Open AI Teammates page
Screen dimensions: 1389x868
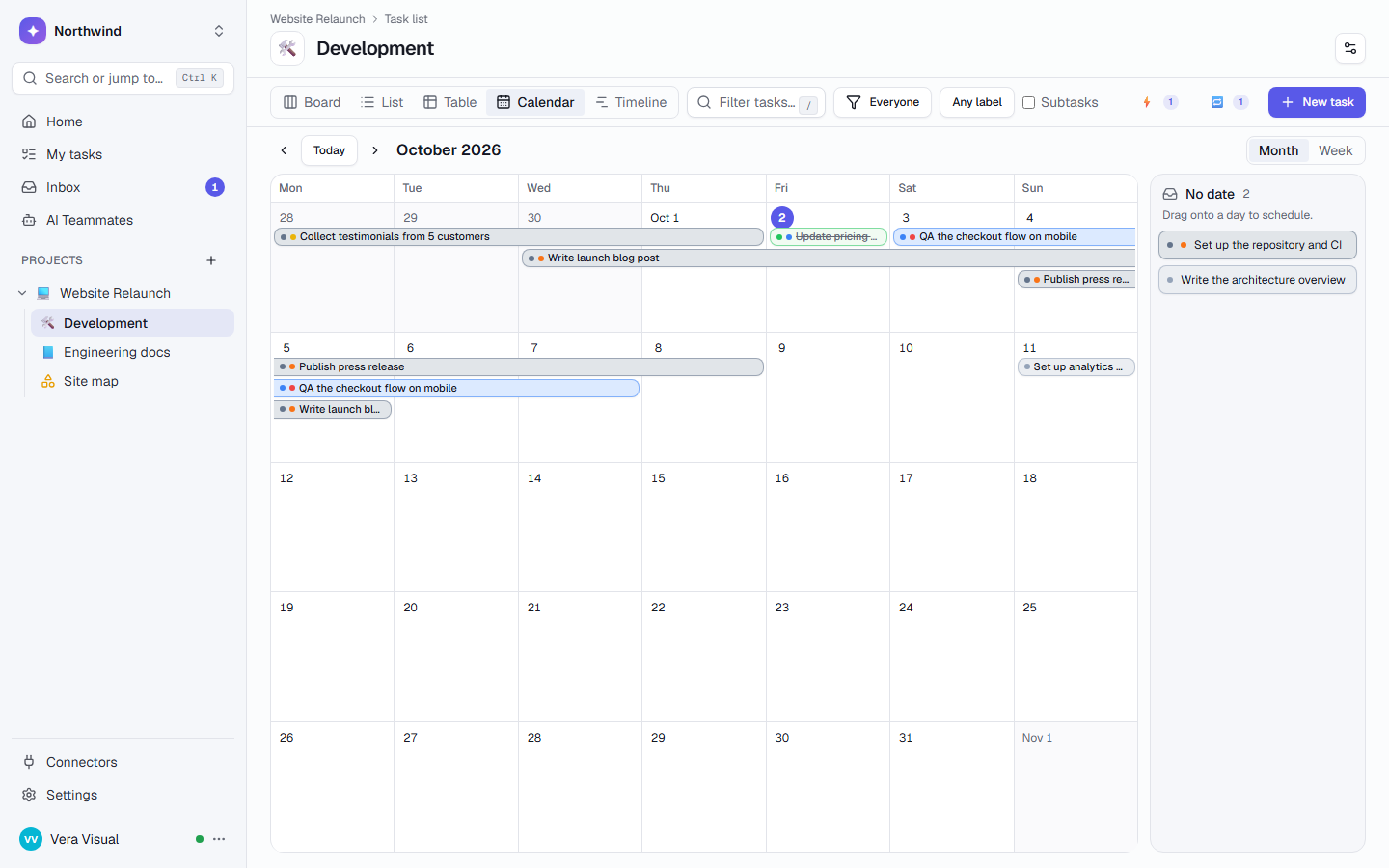(123, 220)
